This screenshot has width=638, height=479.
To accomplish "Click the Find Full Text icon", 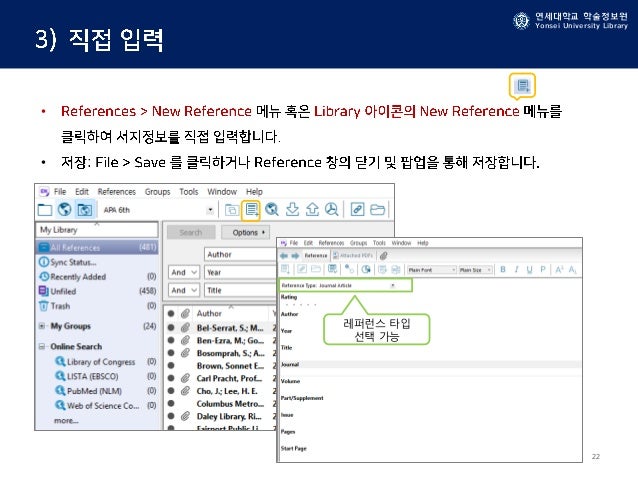I will coord(334,209).
